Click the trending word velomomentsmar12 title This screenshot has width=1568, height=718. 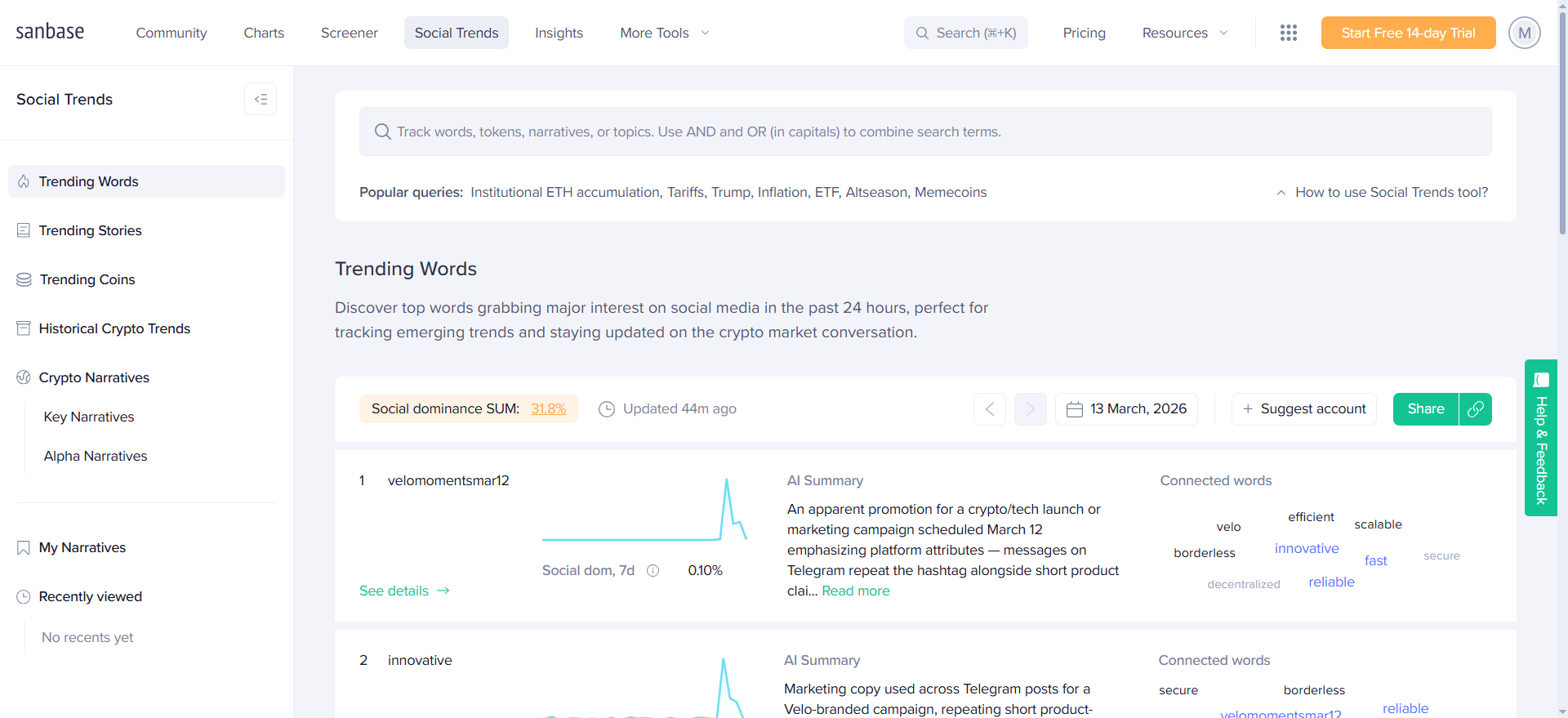pyautogui.click(x=448, y=480)
